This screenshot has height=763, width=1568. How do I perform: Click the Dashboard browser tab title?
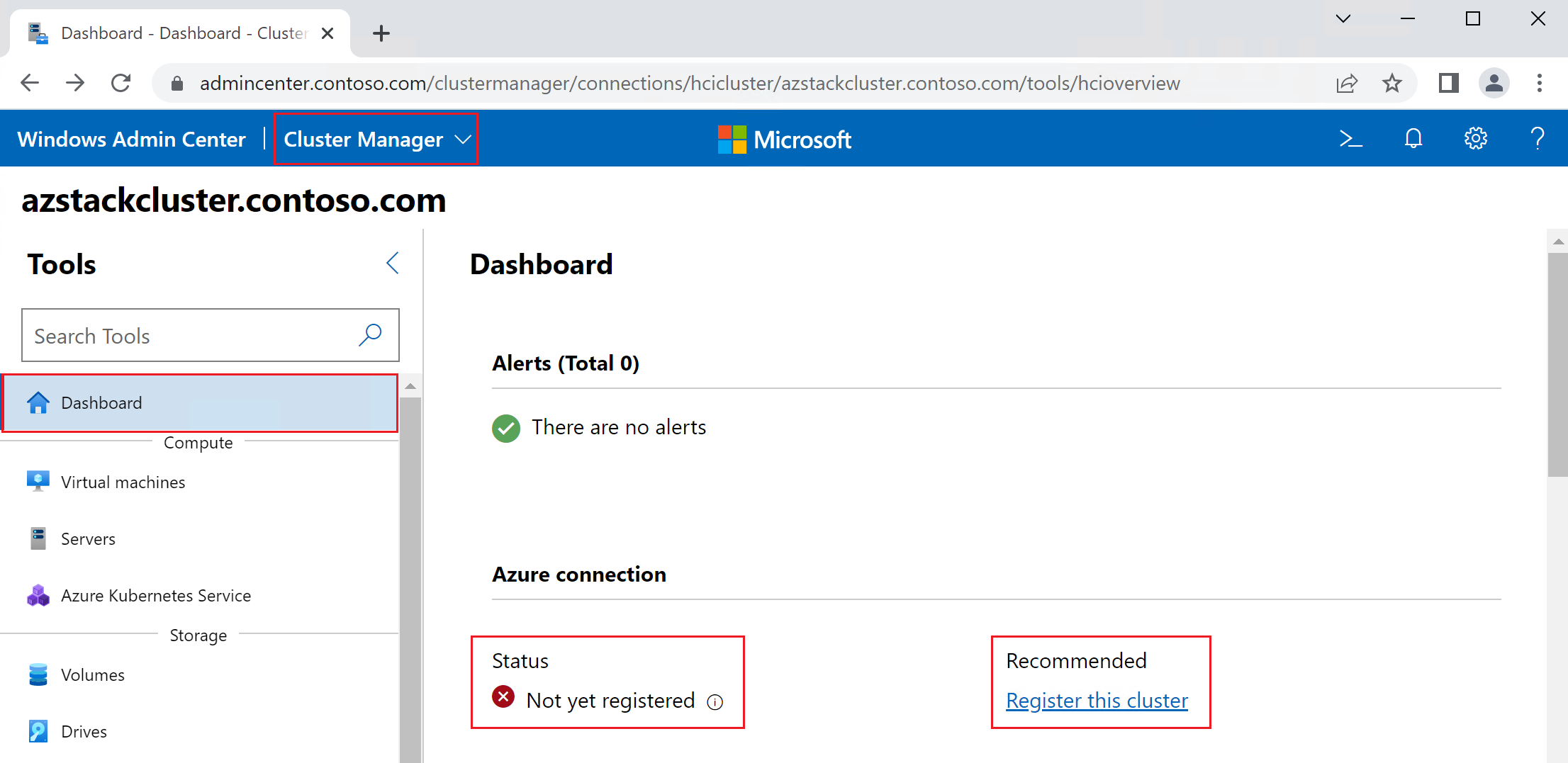184,33
